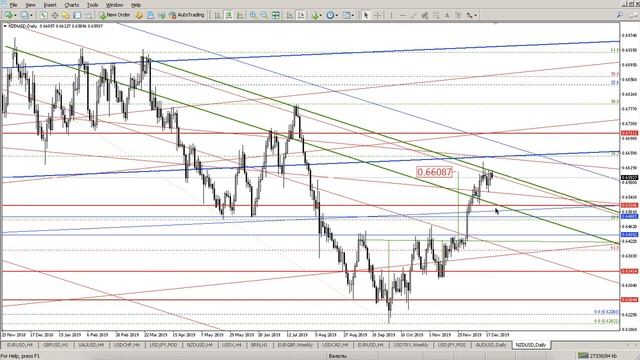Select the Horizontal Line tool

[x=402, y=15]
